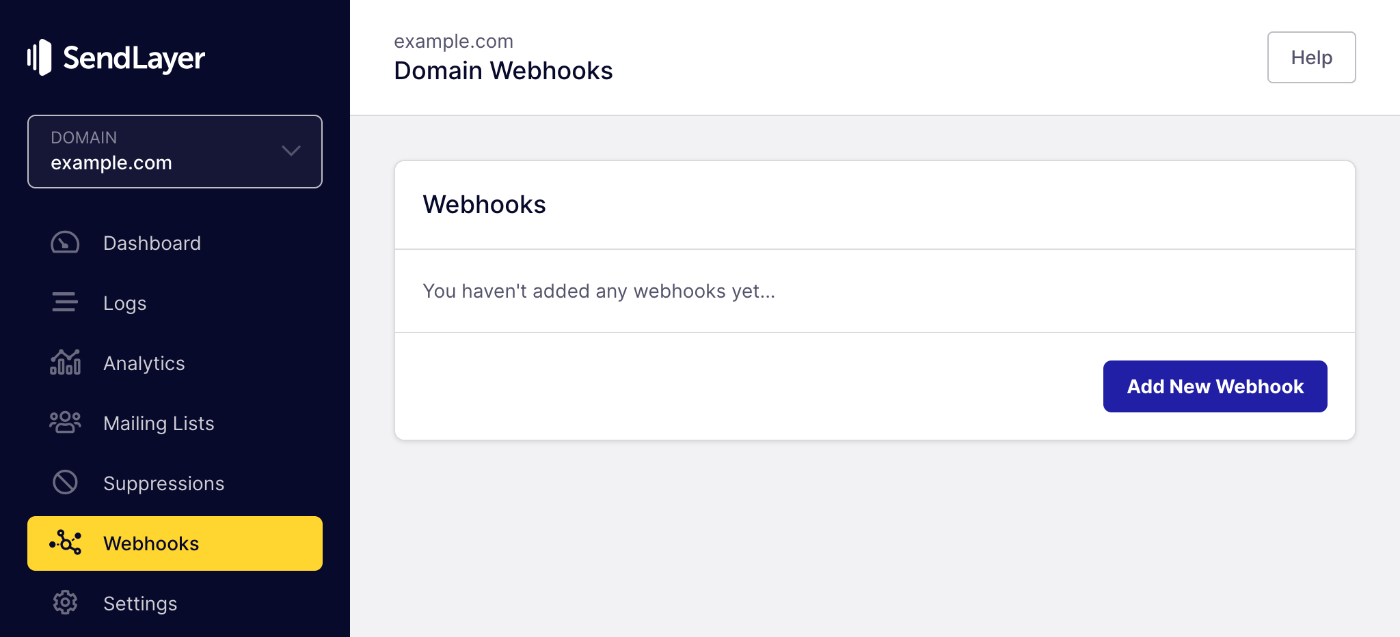The width and height of the screenshot is (1400, 637).
Task: Click the Mailing Lists people icon
Action: (x=64, y=422)
